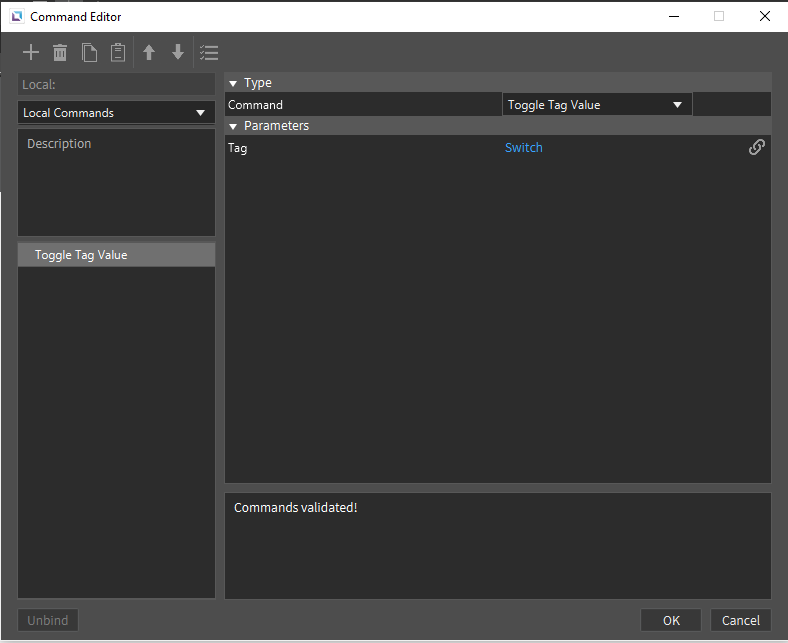Image resolution: width=788 pixels, height=643 pixels.
Task: Open the Local Commands dropdown
Action: tap(116, 113)
